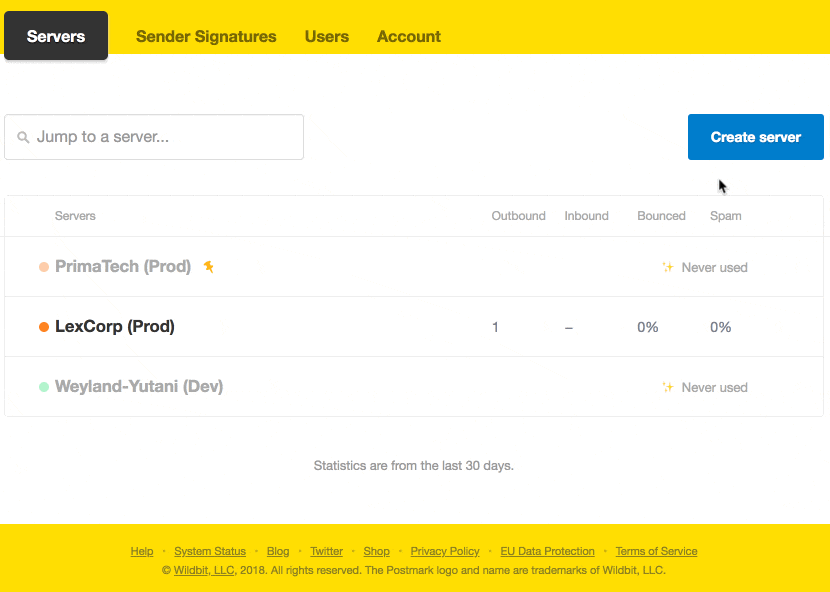This screenshot has height=592, width=830.
Task: Click the Inbound column header
Action: point(587,216)
